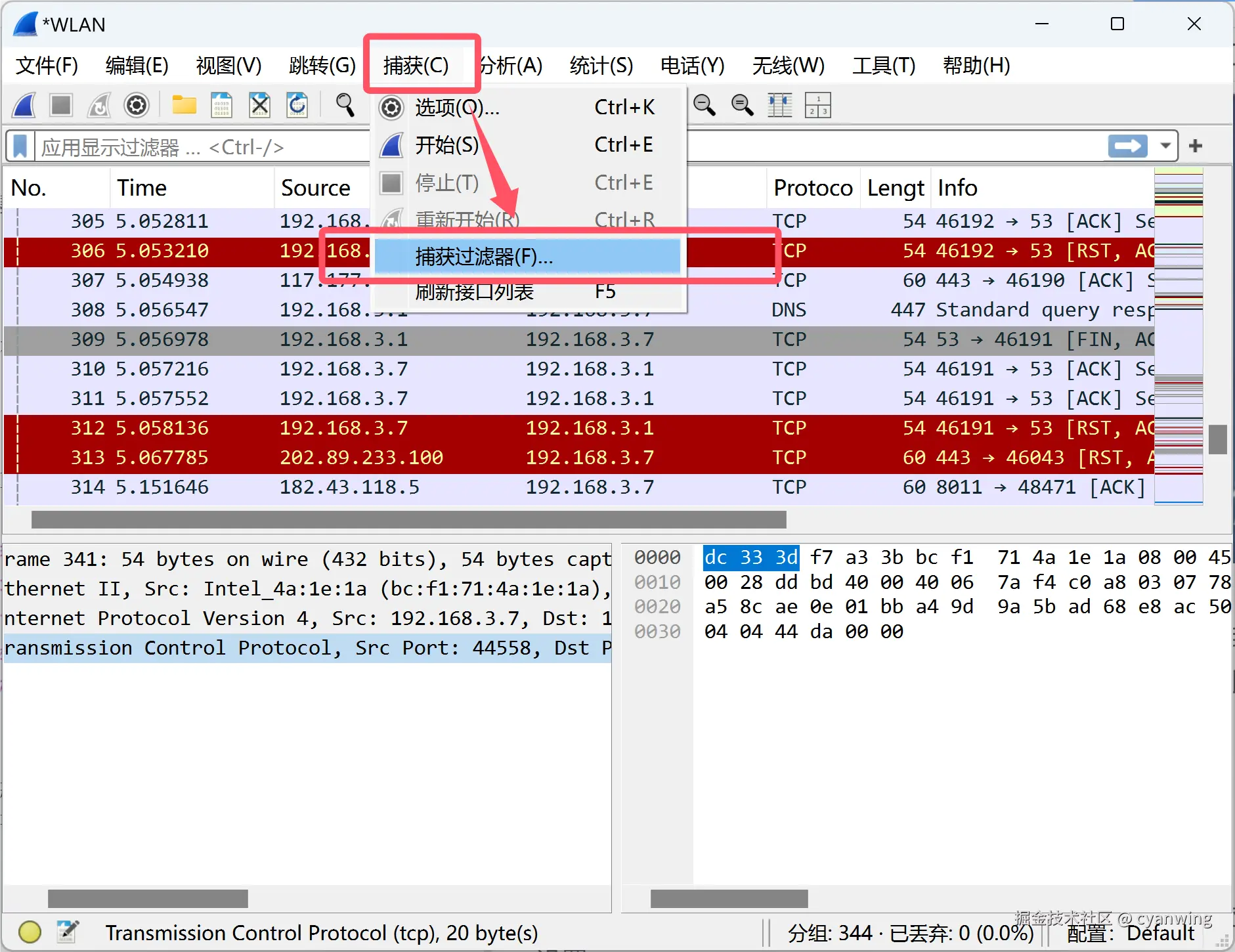Select 捕获过滤器(F)... menu entry
Image resolution: width=1235 pixels, height=952 pixels.
click(x=528, y=257)
